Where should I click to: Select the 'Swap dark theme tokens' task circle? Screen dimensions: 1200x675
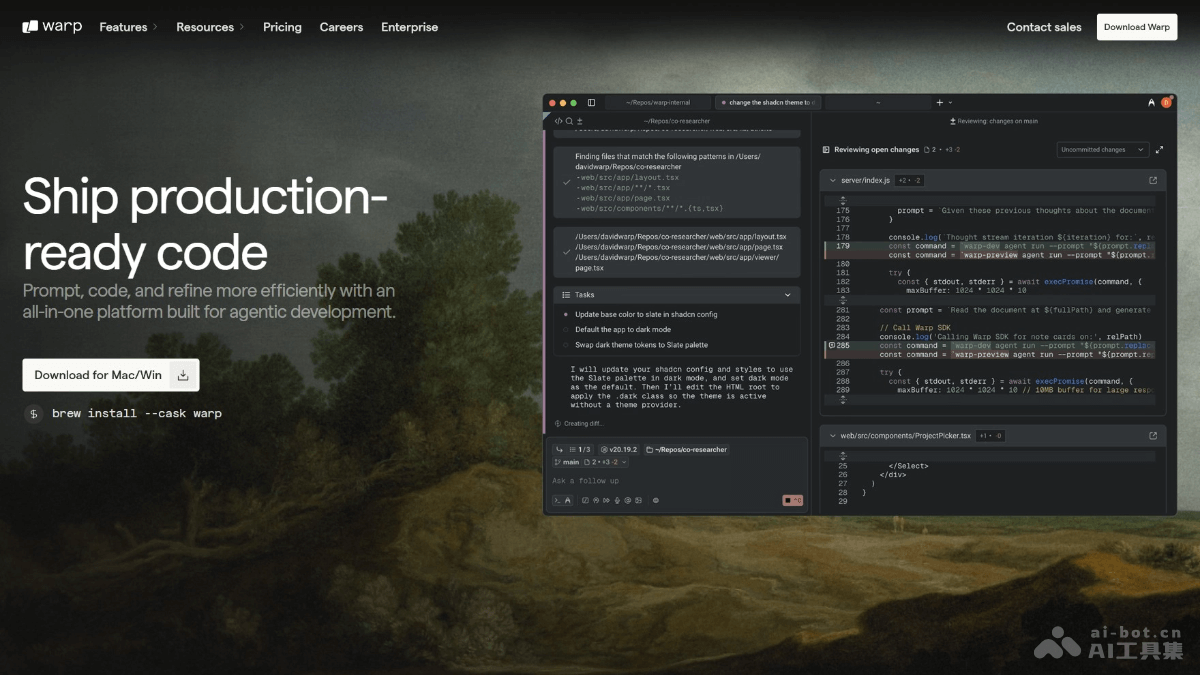(566, 345)
